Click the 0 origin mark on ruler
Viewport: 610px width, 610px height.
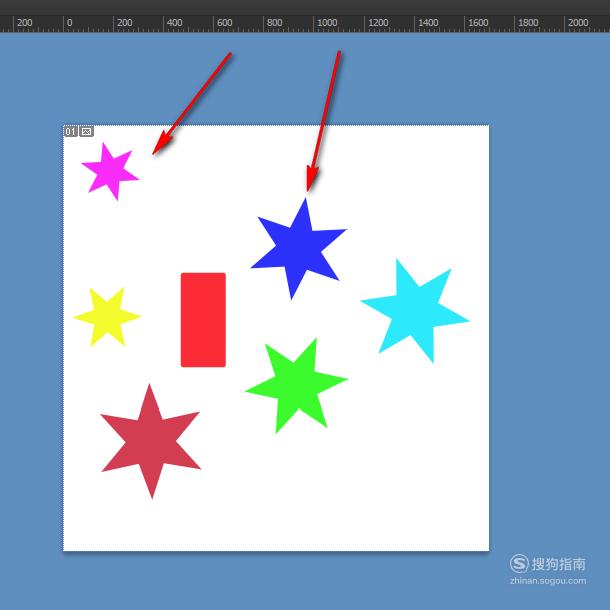(69, 23)
